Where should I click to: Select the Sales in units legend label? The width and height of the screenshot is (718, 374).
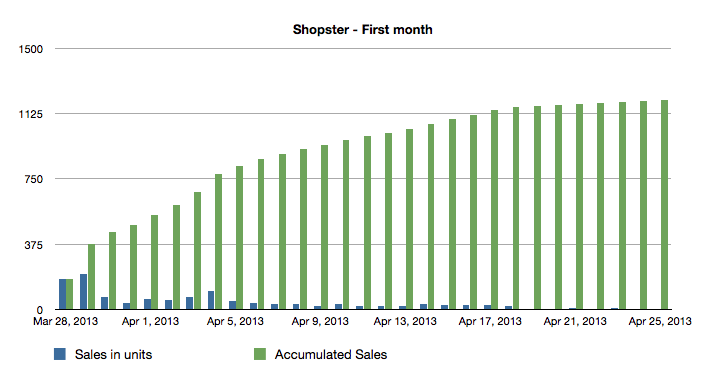point(113,354)
